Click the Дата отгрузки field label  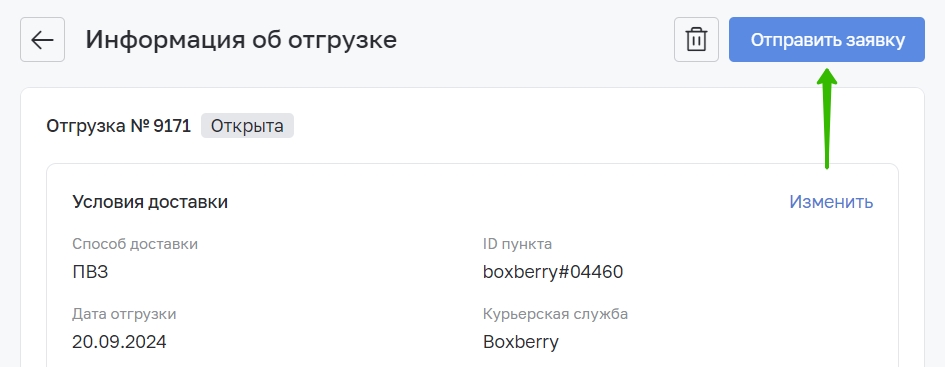tap(124, 314)
